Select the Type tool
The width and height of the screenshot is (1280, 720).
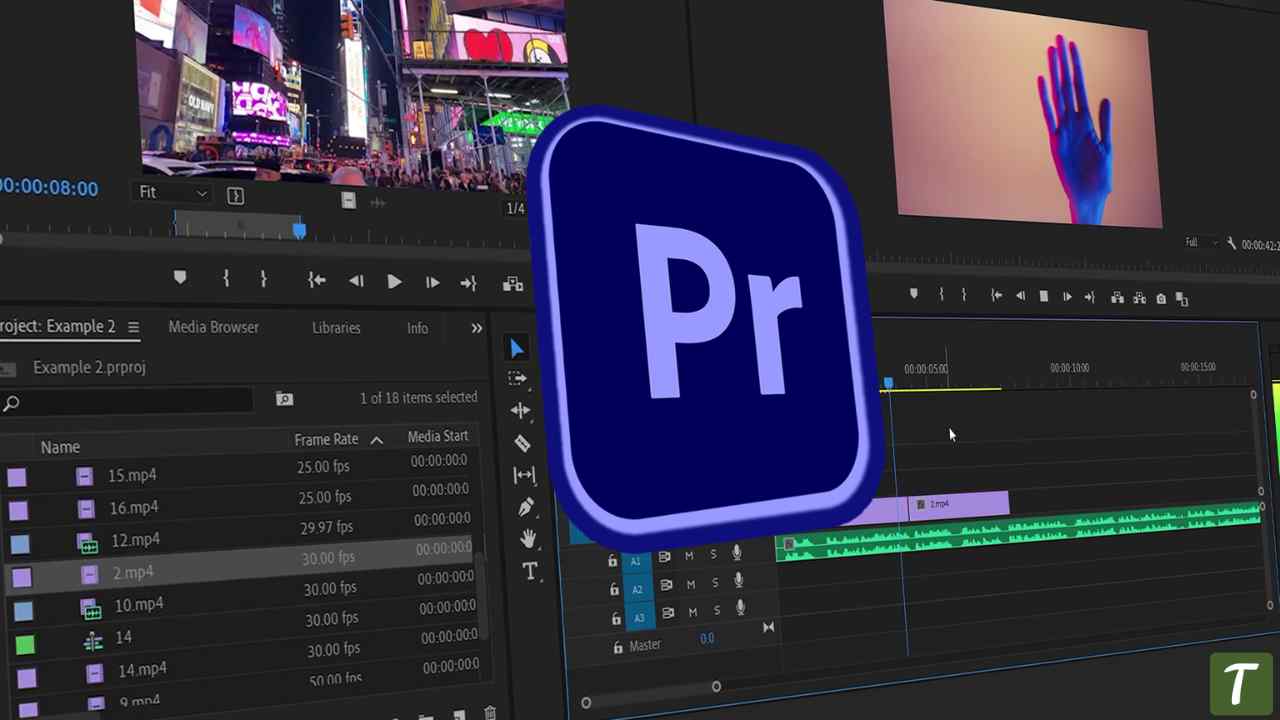530,572
